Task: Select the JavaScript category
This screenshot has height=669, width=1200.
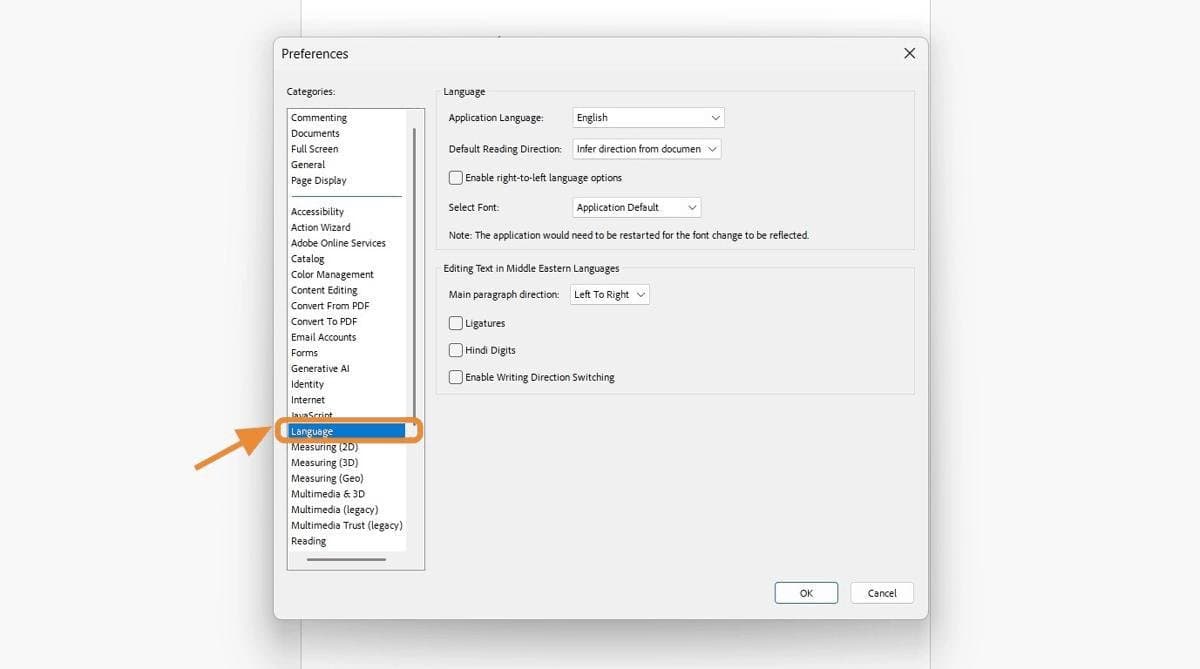Action: [x=311, y=415]
